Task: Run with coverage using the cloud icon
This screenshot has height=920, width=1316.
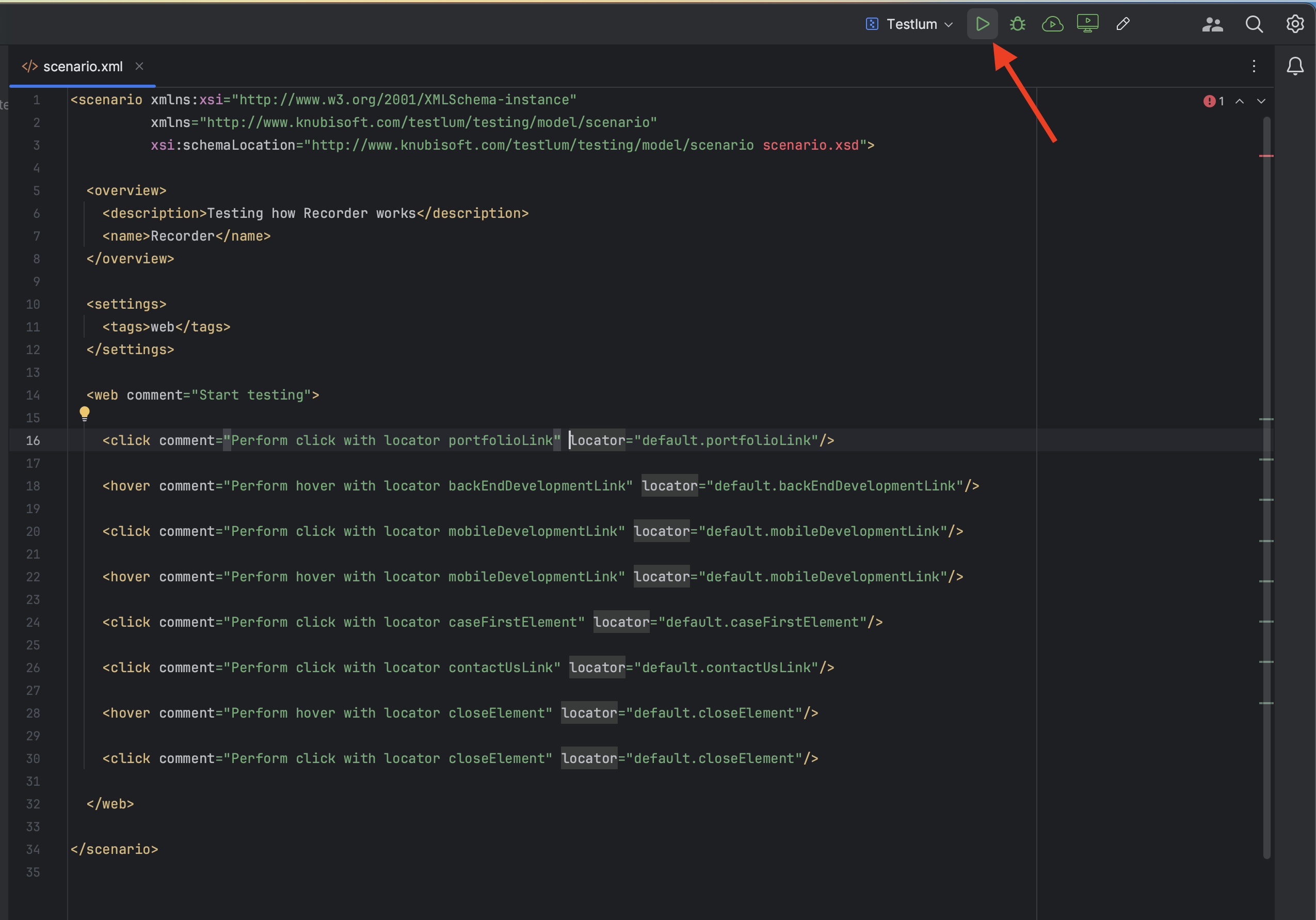Action: (1052, 24)
